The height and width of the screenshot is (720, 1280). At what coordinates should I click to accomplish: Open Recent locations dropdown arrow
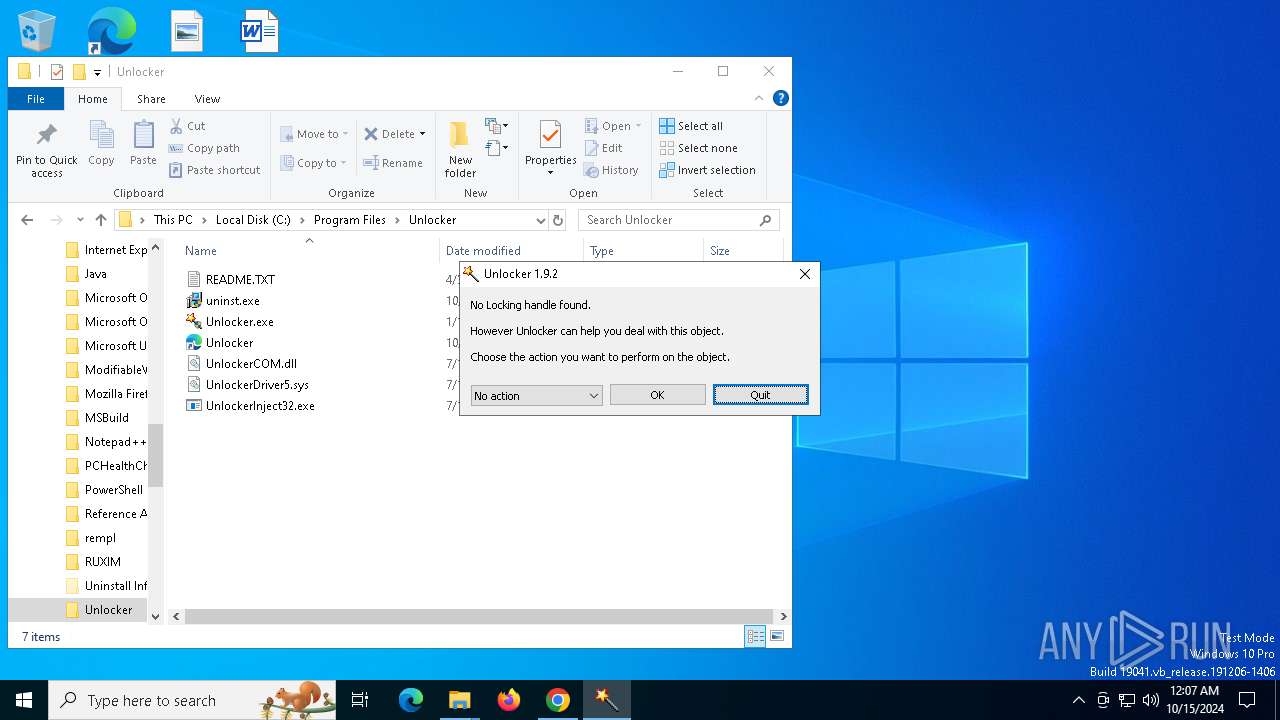tap(79, 220)
